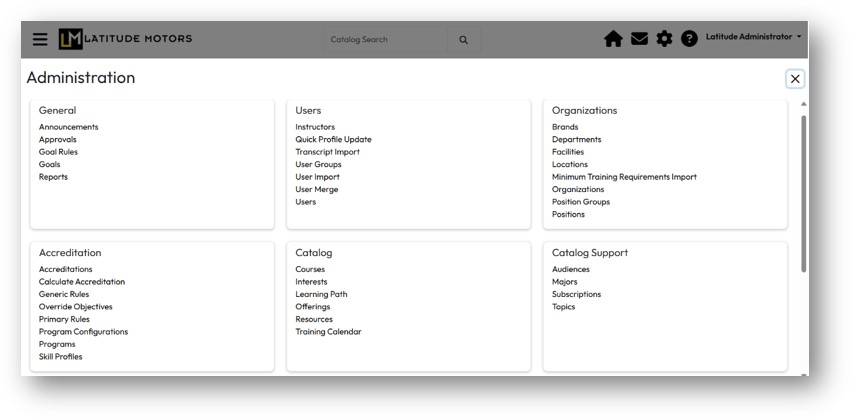Click the help question mark icon
This screenshot has width=851, height=418.
coord(689,39)
